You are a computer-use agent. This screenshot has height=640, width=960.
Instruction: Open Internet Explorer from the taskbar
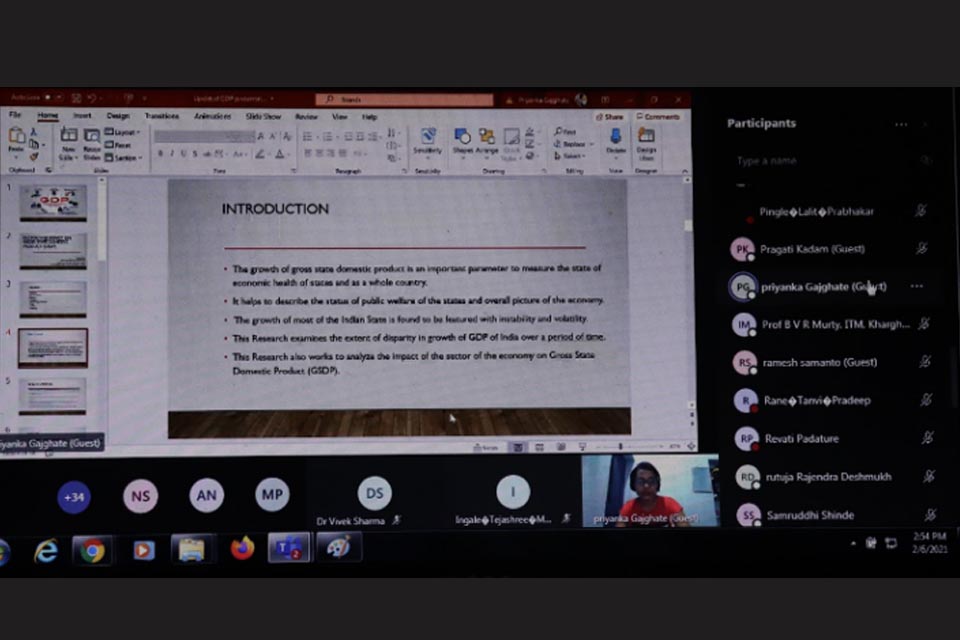point(46,551)
